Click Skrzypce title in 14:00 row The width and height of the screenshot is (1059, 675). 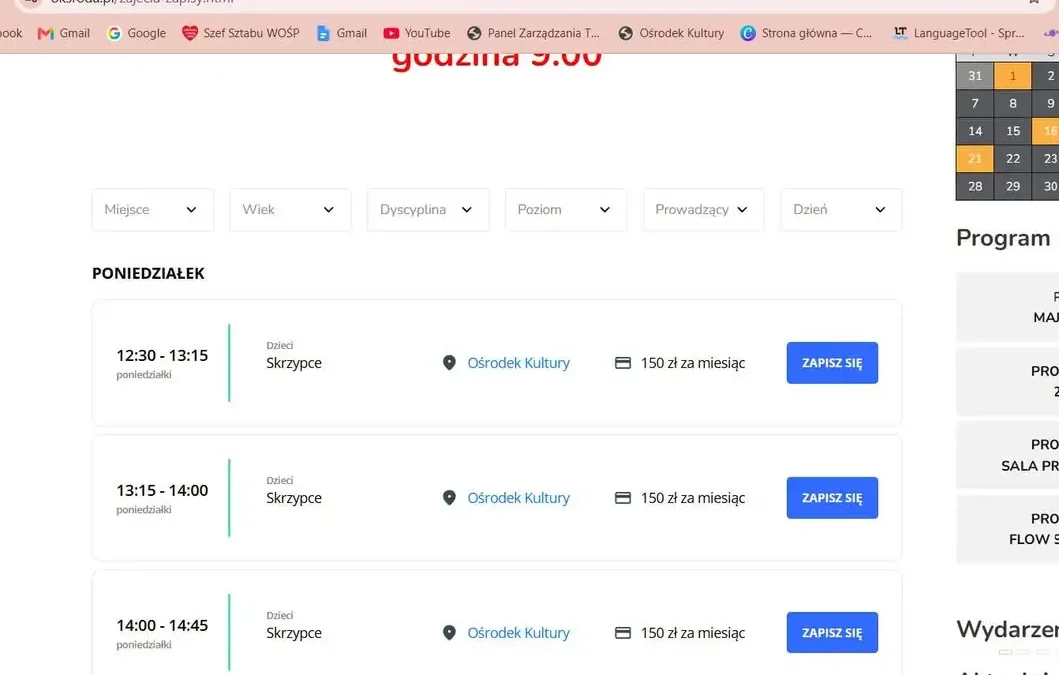click(294, 634)
